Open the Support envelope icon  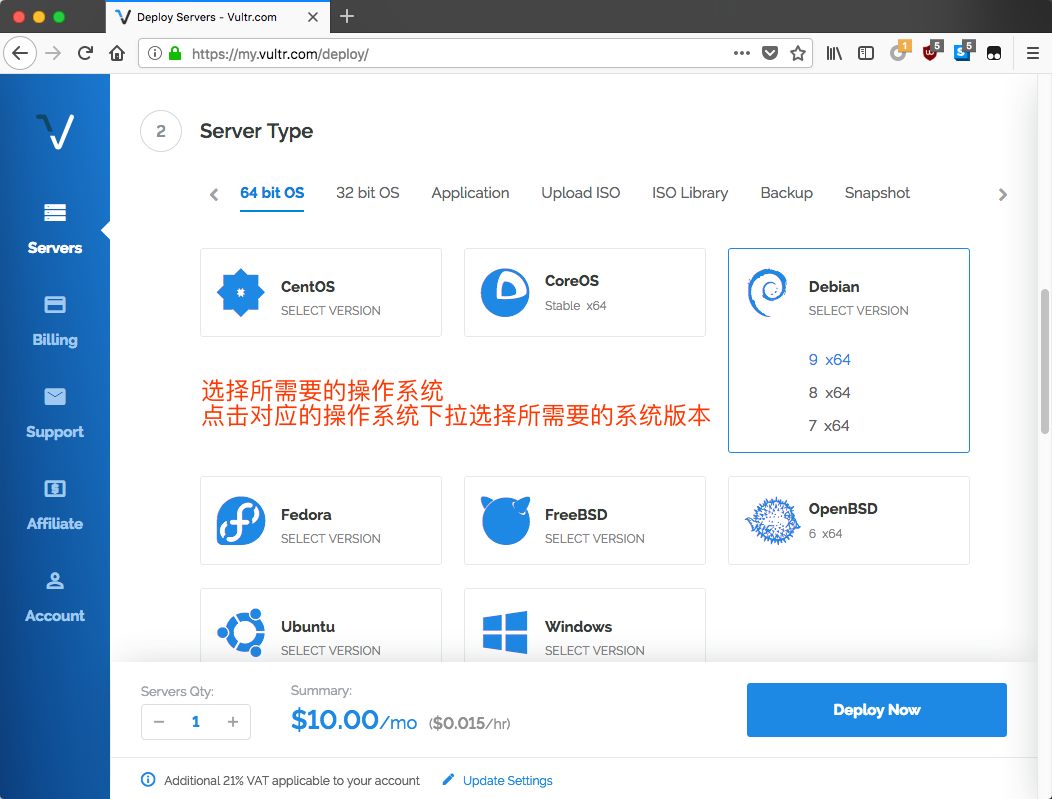[x=55, y=396]
